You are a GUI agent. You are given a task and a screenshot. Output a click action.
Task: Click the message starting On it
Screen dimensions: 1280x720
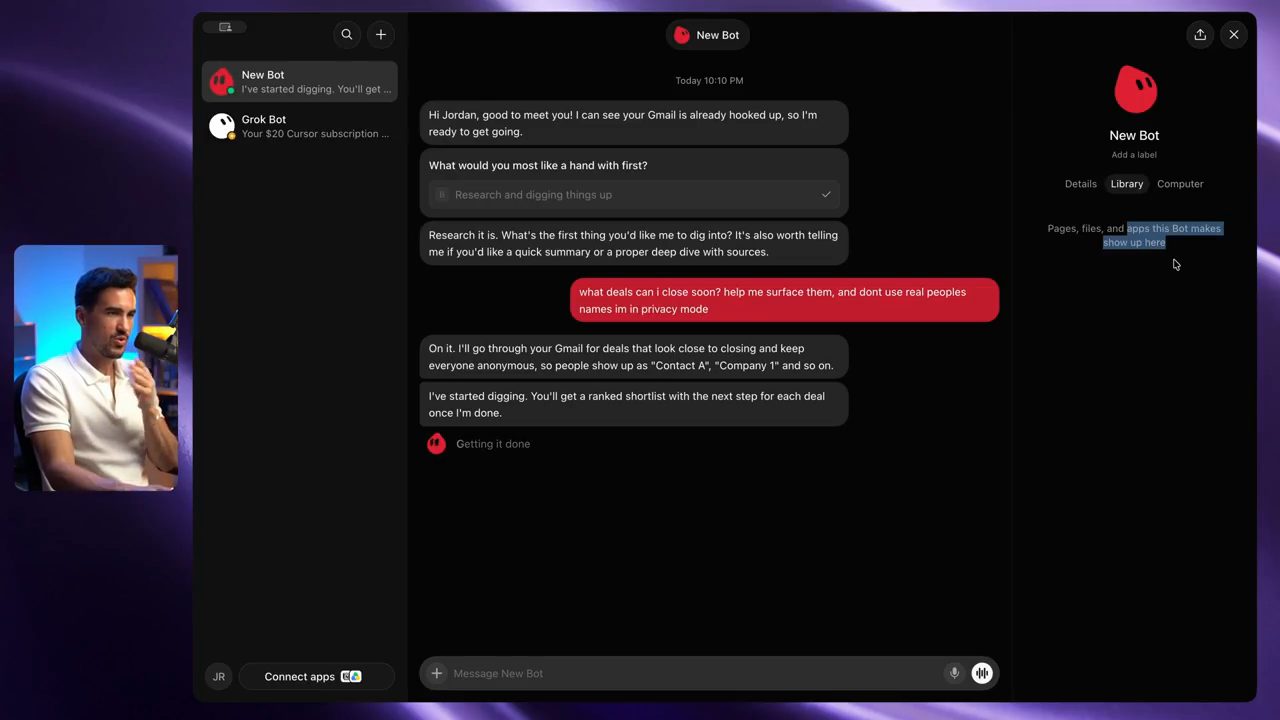tap(634, 357)
